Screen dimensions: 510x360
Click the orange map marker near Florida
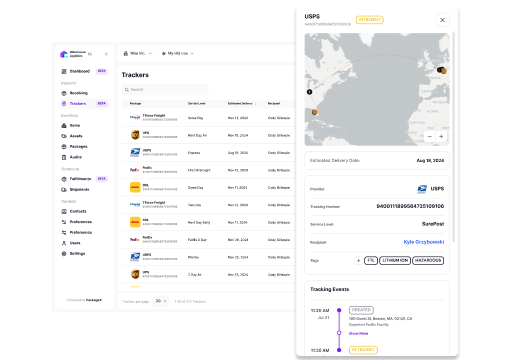(x=314, y=112)
